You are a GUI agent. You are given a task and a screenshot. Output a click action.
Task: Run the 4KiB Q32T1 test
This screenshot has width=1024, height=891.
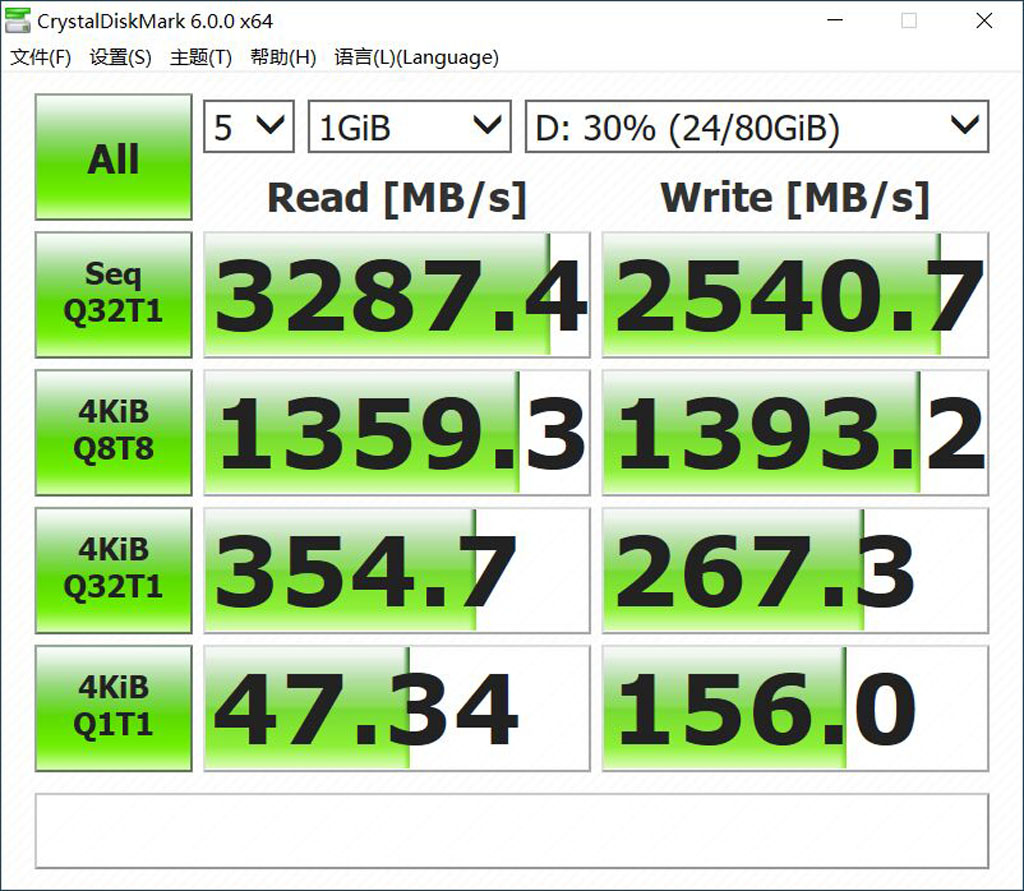click(x=112, y=570)
